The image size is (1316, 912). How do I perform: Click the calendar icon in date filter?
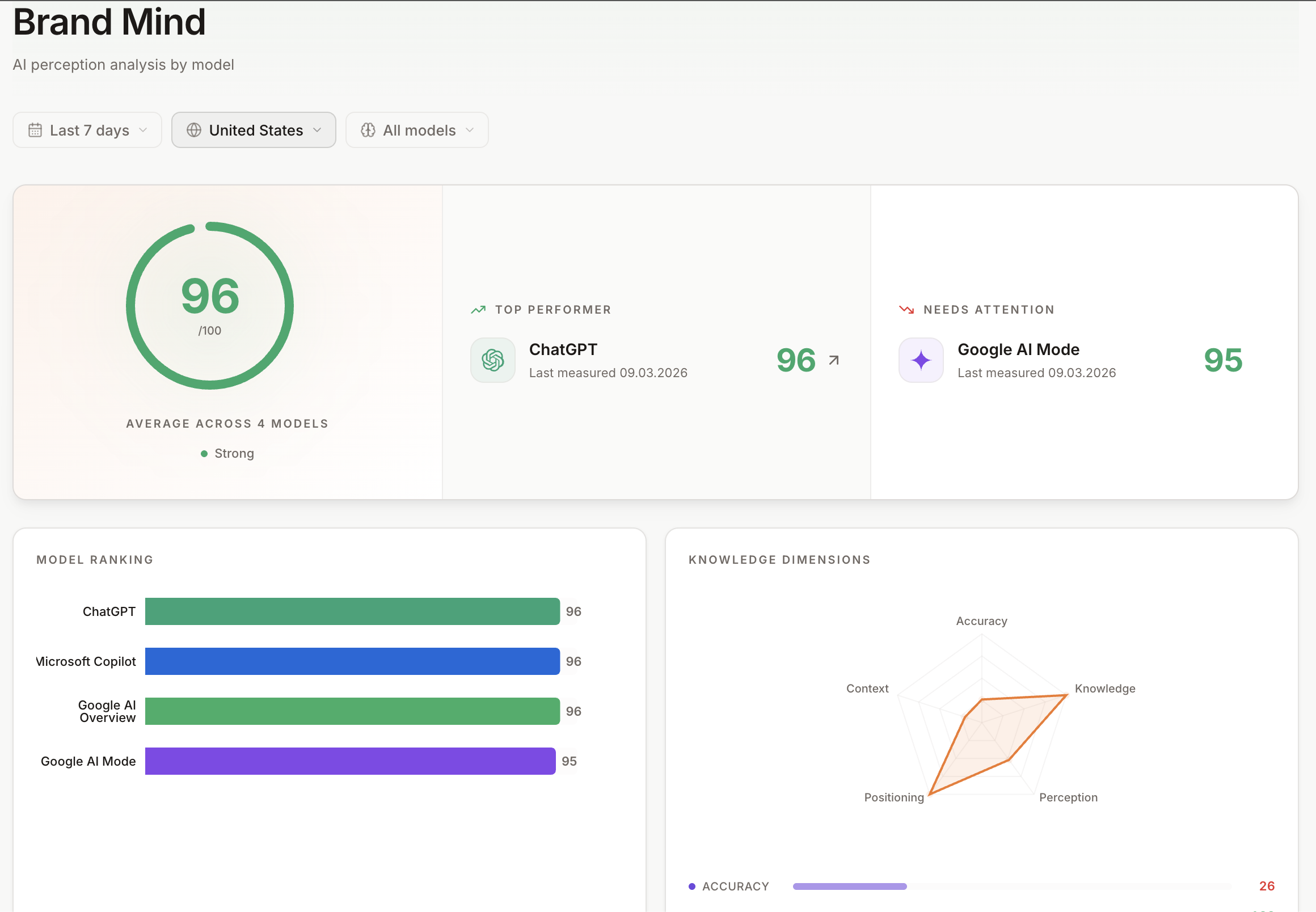coord(35,130)
